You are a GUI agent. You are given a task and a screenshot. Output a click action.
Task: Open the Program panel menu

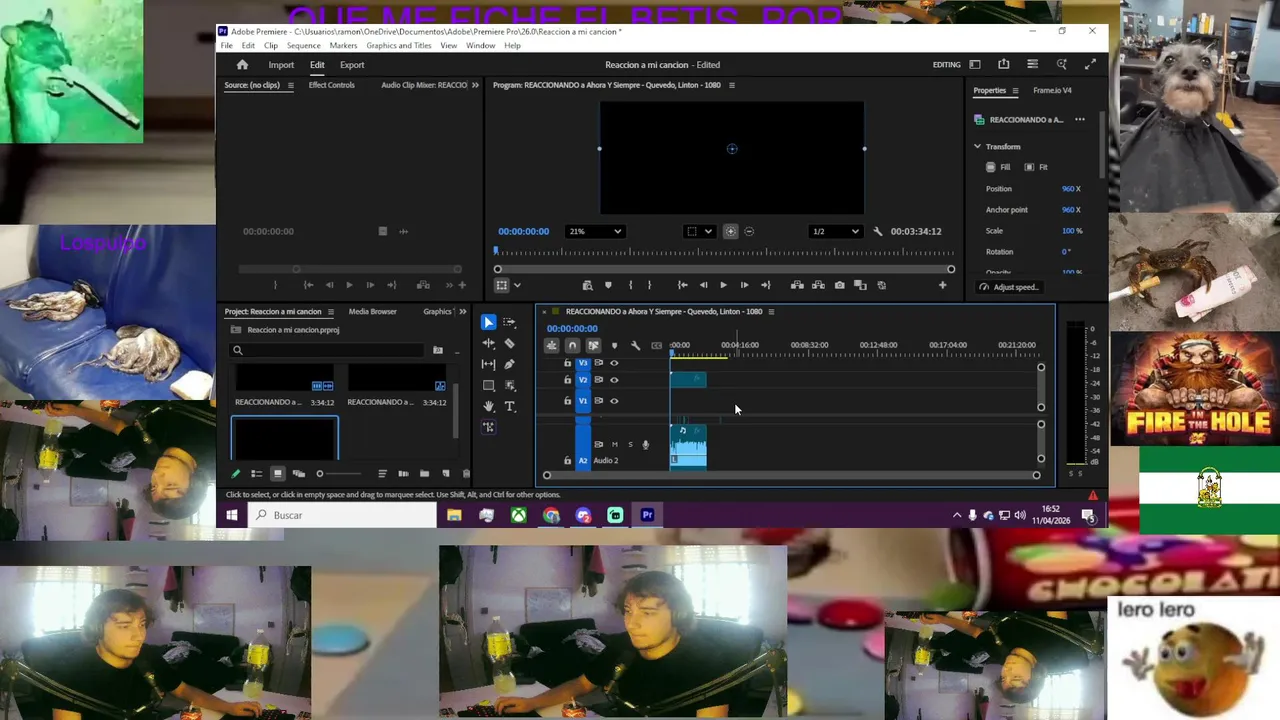[731, 85]
